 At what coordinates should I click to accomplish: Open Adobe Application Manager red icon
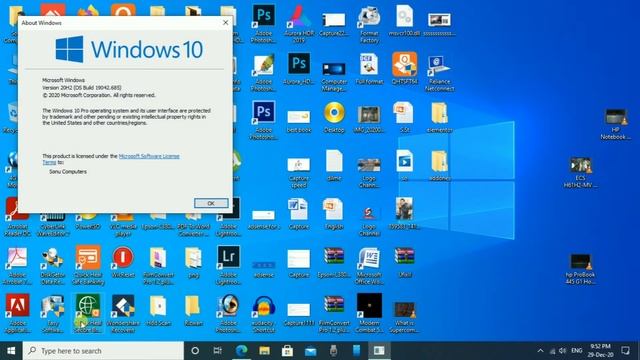[x=18, y=313]
